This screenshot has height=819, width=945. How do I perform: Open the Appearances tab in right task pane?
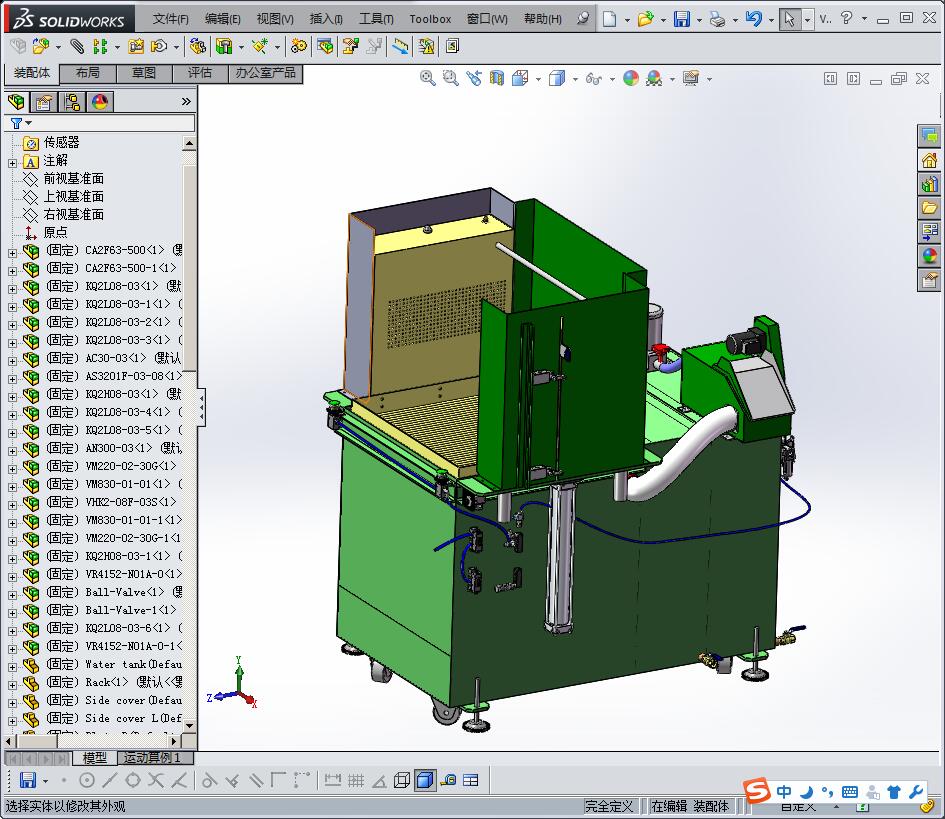[930, 256]
